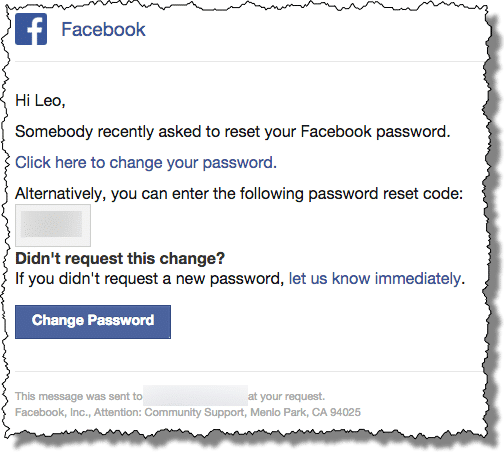Click the 'Hi Leo,' greeting text

click(40, 101)
